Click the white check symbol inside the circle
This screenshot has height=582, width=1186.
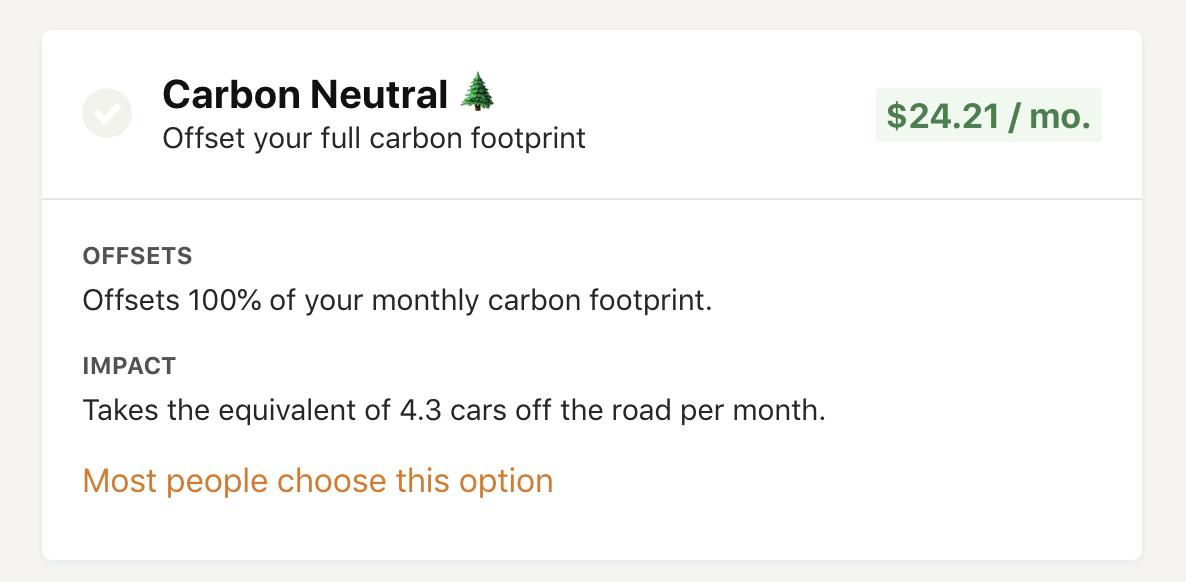[x=107, y=114]
